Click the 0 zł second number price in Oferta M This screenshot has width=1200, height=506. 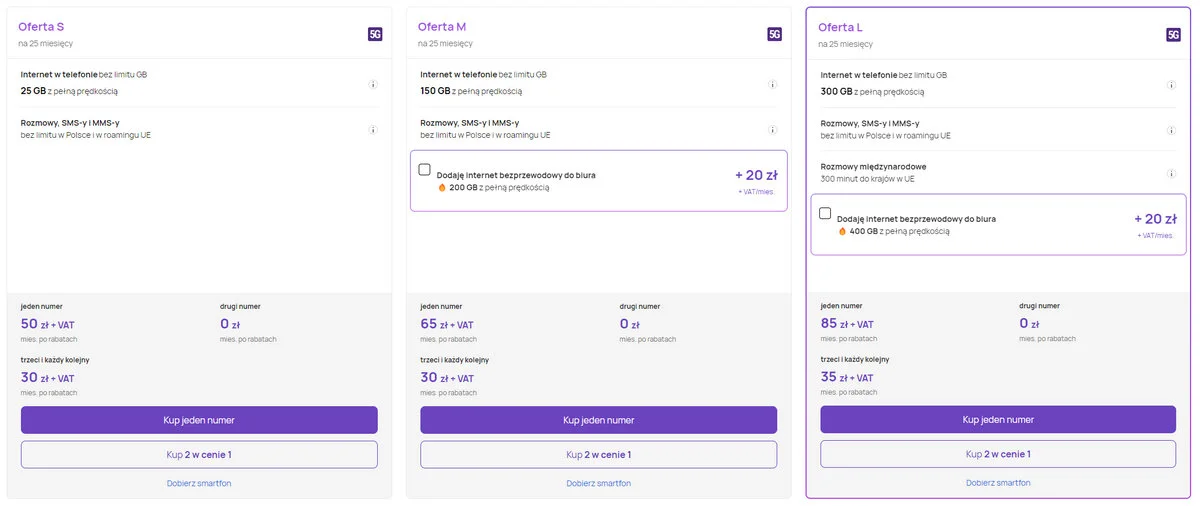[x=630, y=324]
